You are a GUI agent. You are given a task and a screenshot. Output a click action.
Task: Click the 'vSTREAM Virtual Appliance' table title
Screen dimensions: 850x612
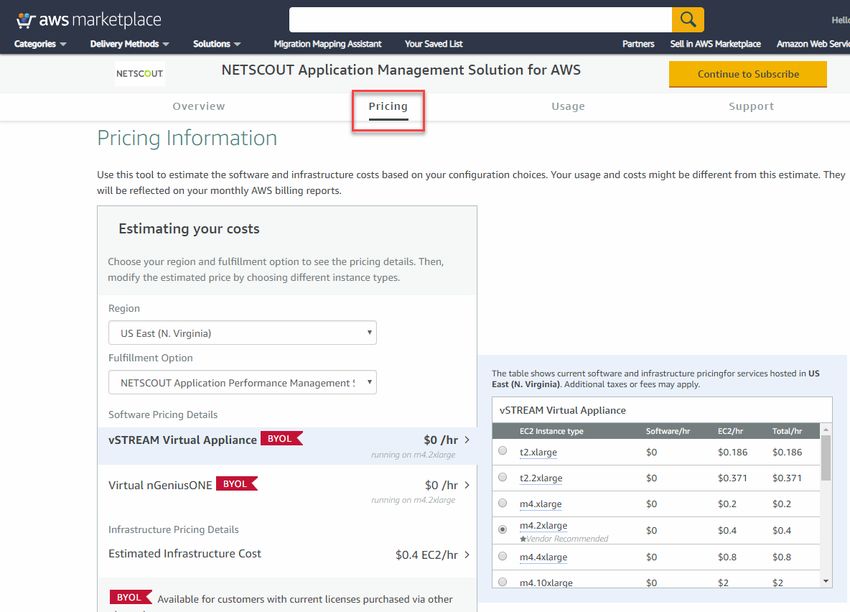[x=563, y=410]
